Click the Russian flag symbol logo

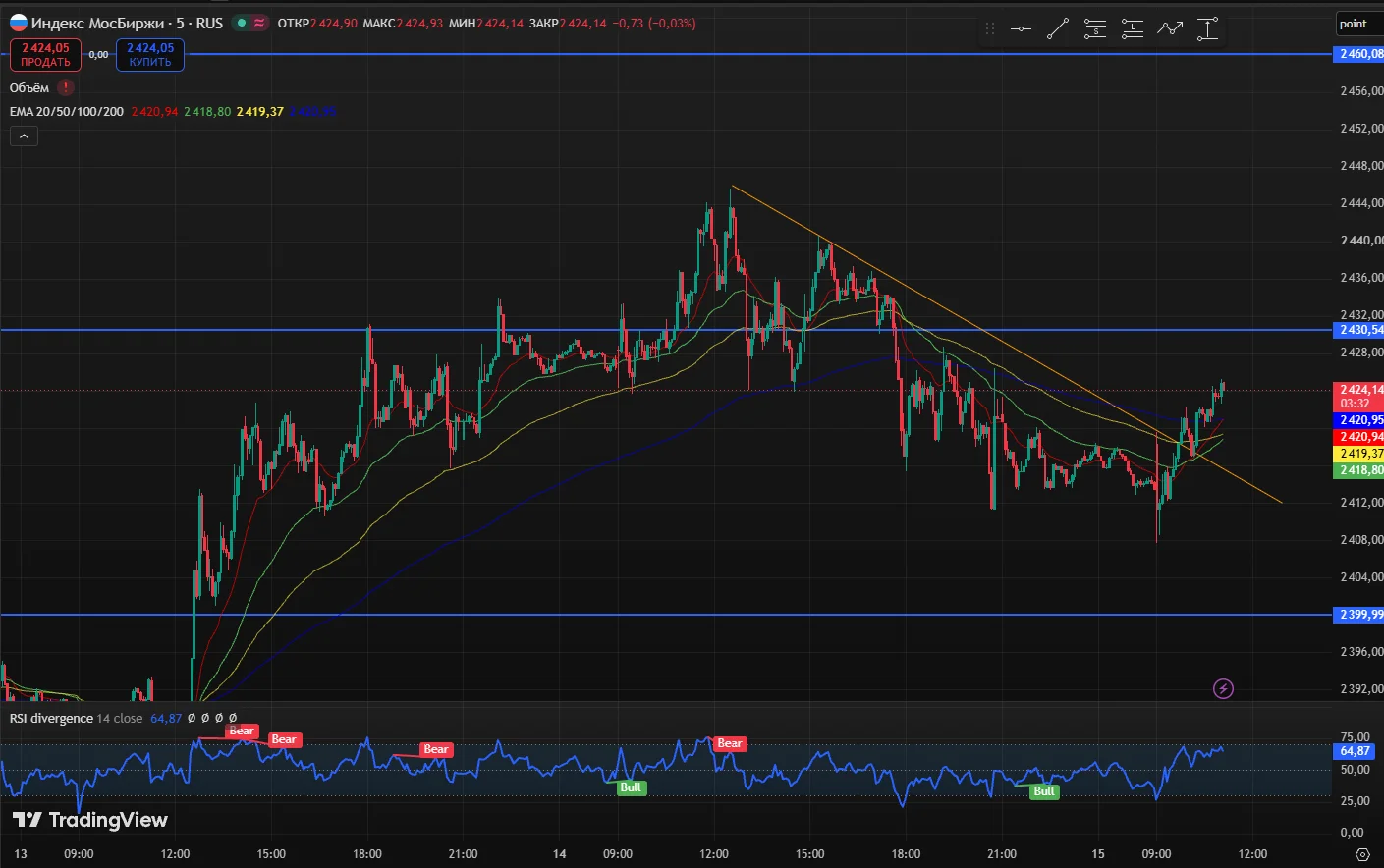[x=19, y=23]
